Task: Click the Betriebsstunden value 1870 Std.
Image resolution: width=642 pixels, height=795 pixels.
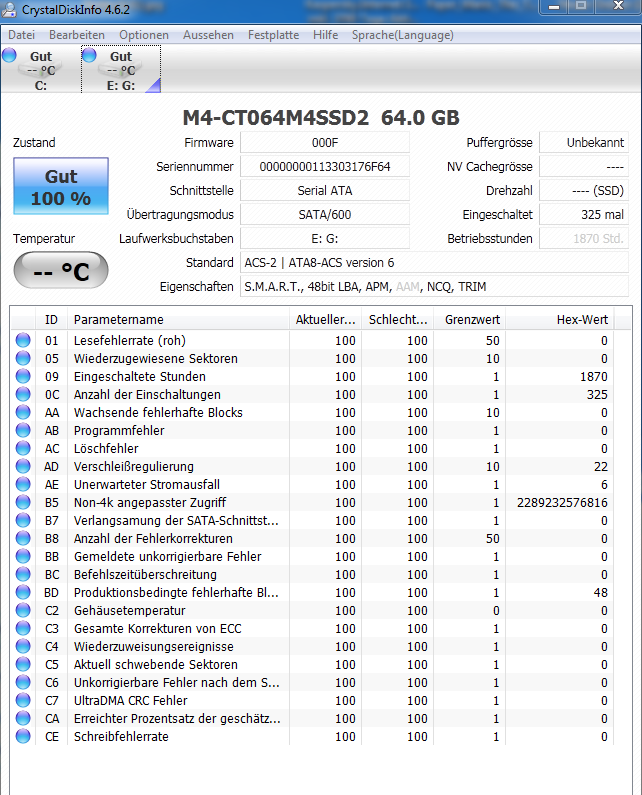Action: click(x=584, y=238)
